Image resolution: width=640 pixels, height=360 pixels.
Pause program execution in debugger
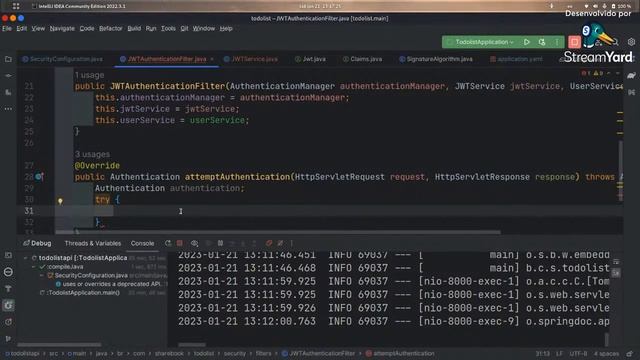[220, 243]
